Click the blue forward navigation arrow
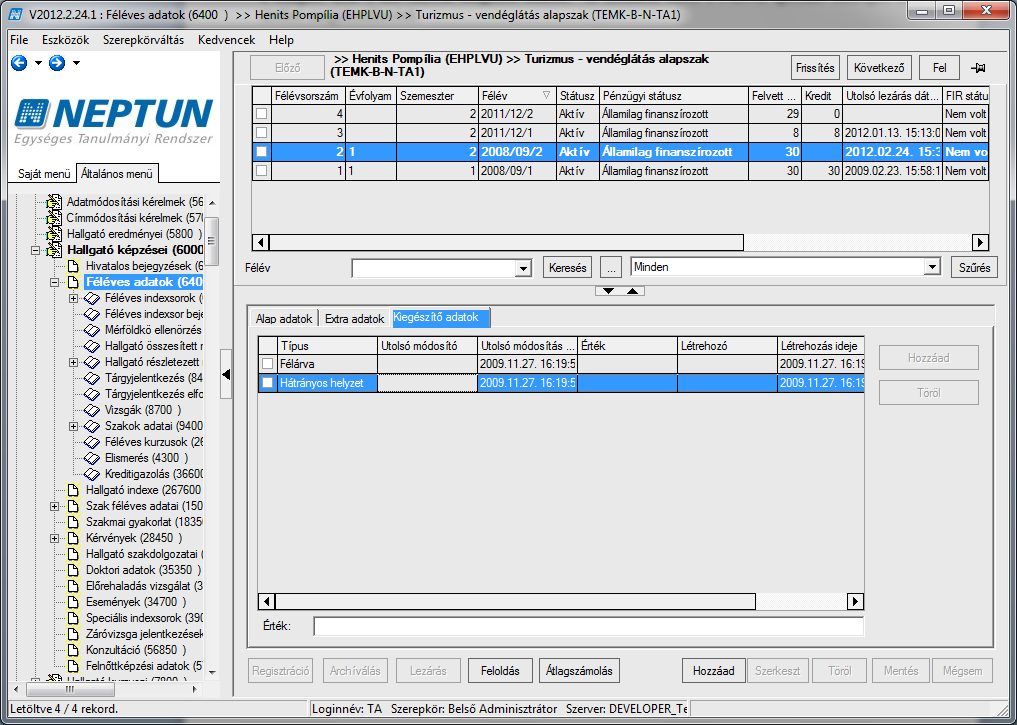This screenshot has height=725, width=1017. click(57, 63)
